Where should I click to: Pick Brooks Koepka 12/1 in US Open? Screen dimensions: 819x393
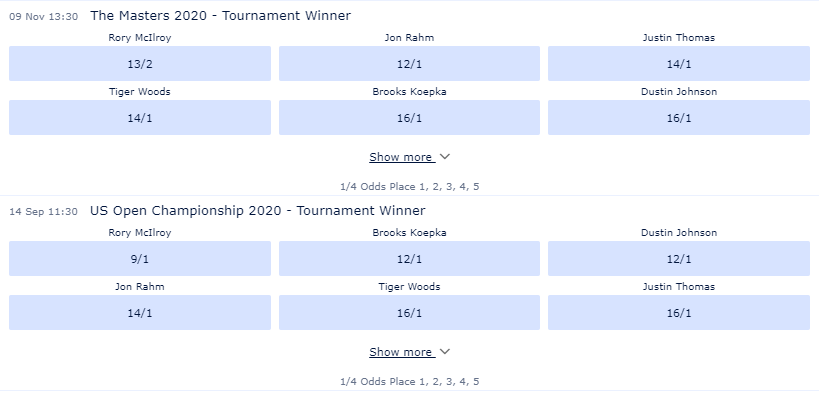pyautogui.click(x=410, y=259)
